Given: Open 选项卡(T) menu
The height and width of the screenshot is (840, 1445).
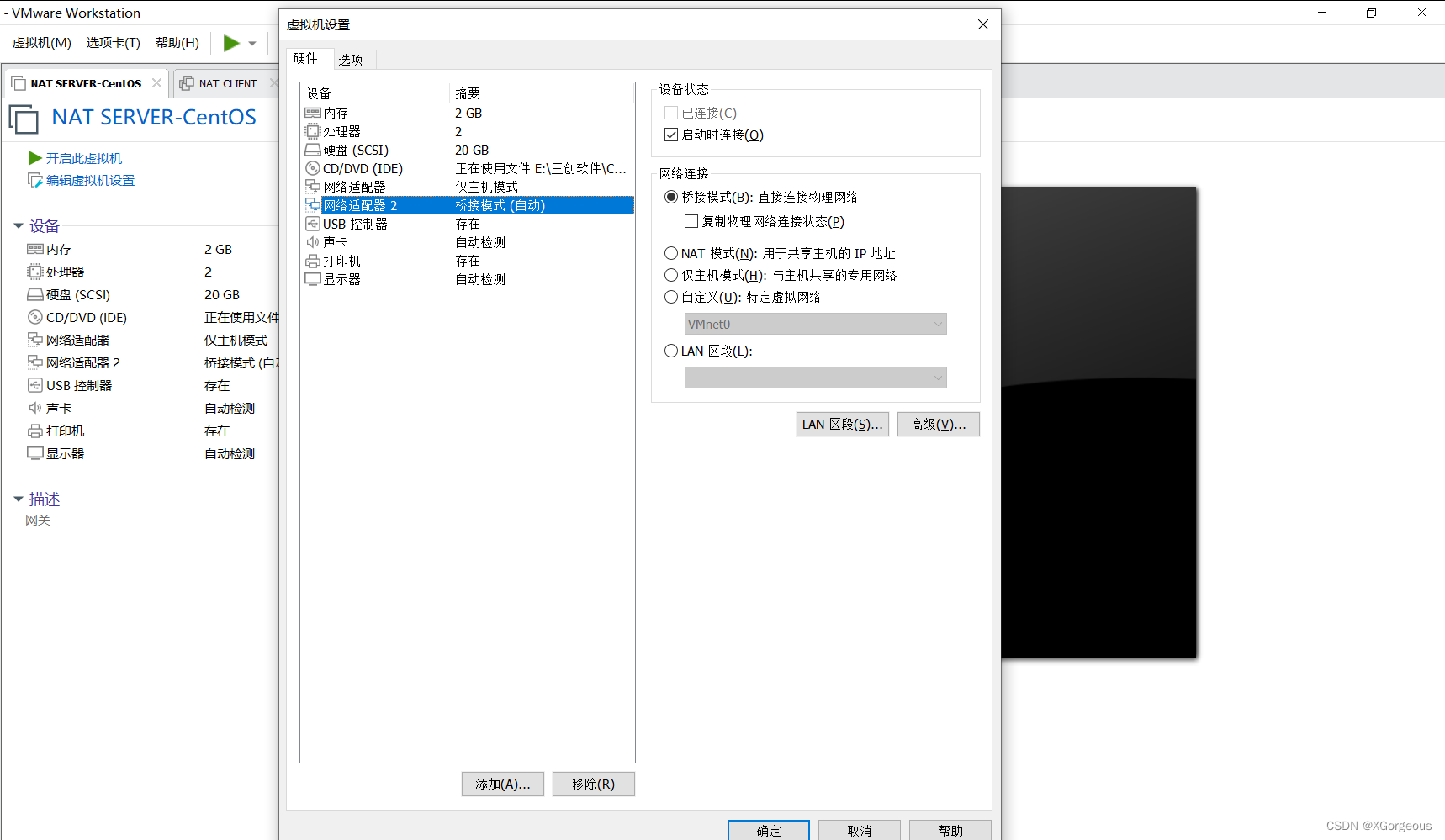Looking at the screenshot, I should (x=113, y=43).
